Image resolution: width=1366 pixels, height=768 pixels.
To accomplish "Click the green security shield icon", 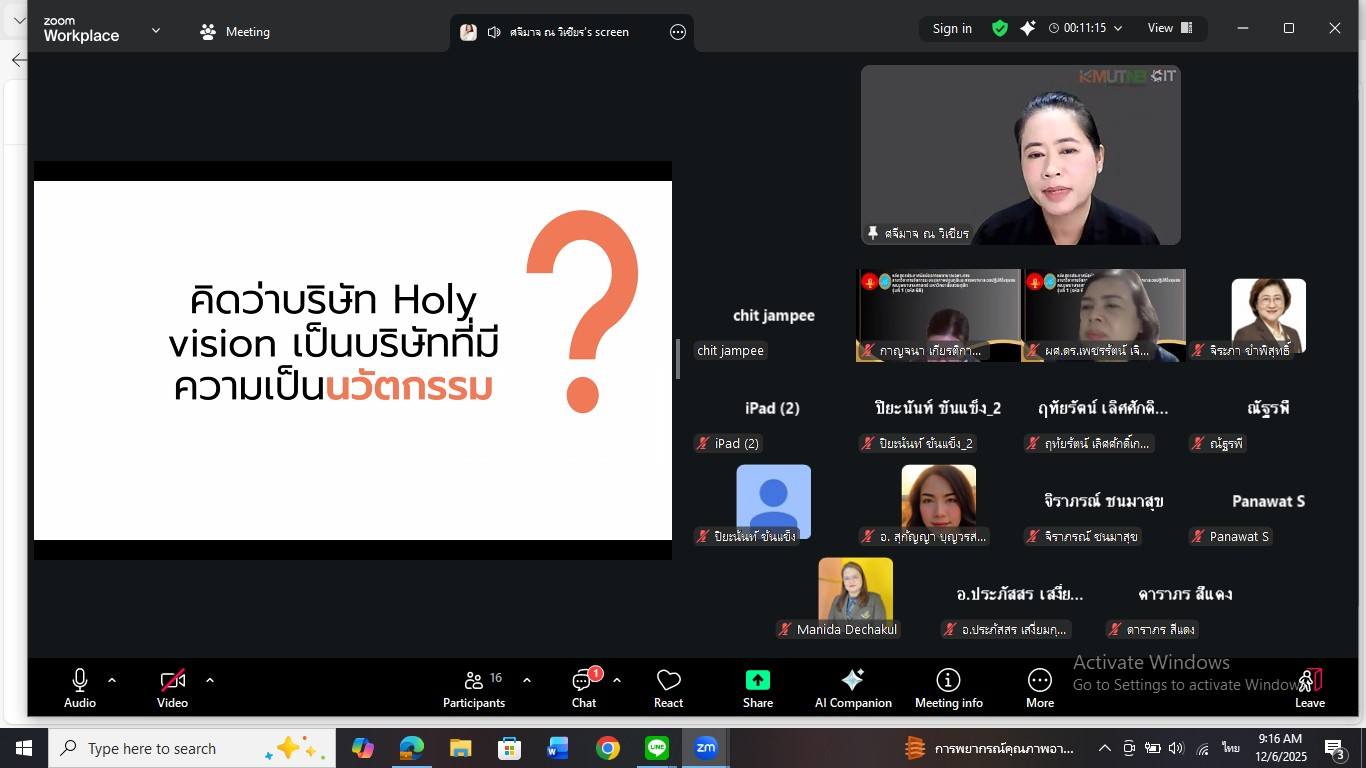I will coord(999,28).
